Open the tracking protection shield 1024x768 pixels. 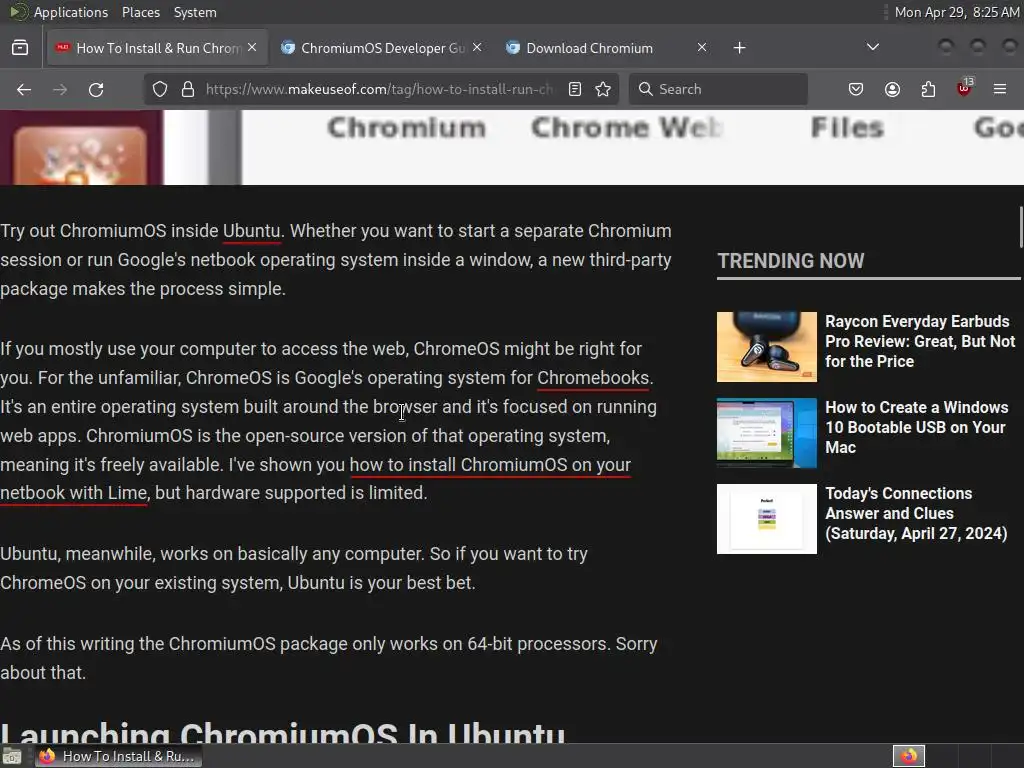(160, 89)
